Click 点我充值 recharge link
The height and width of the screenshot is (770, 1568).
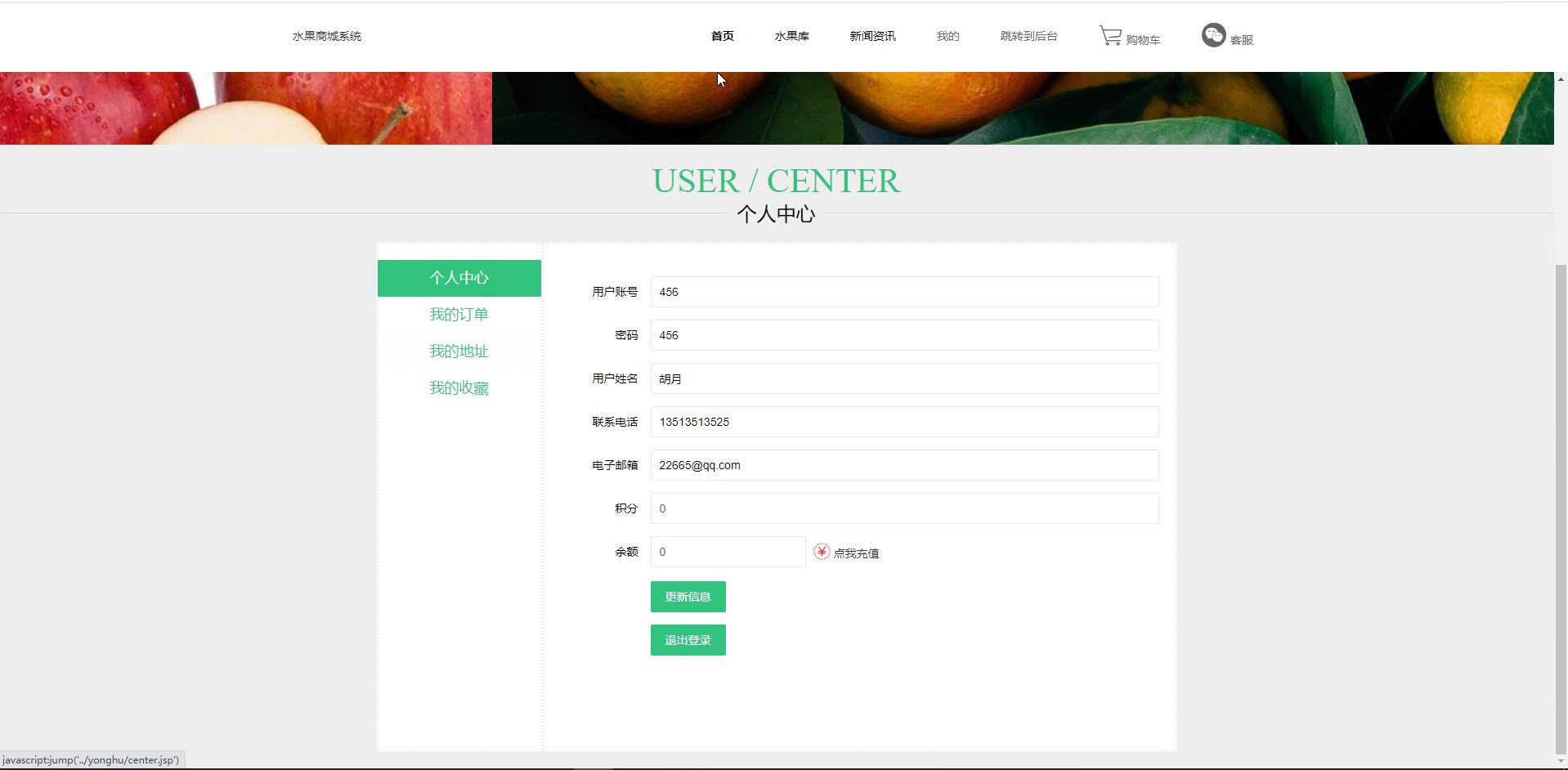click(856, 553)
